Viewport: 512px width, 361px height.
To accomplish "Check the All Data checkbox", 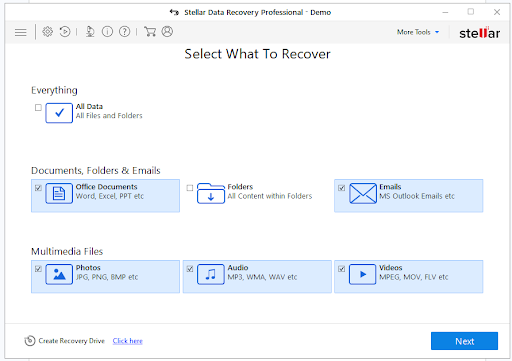I will click(38, 107).
